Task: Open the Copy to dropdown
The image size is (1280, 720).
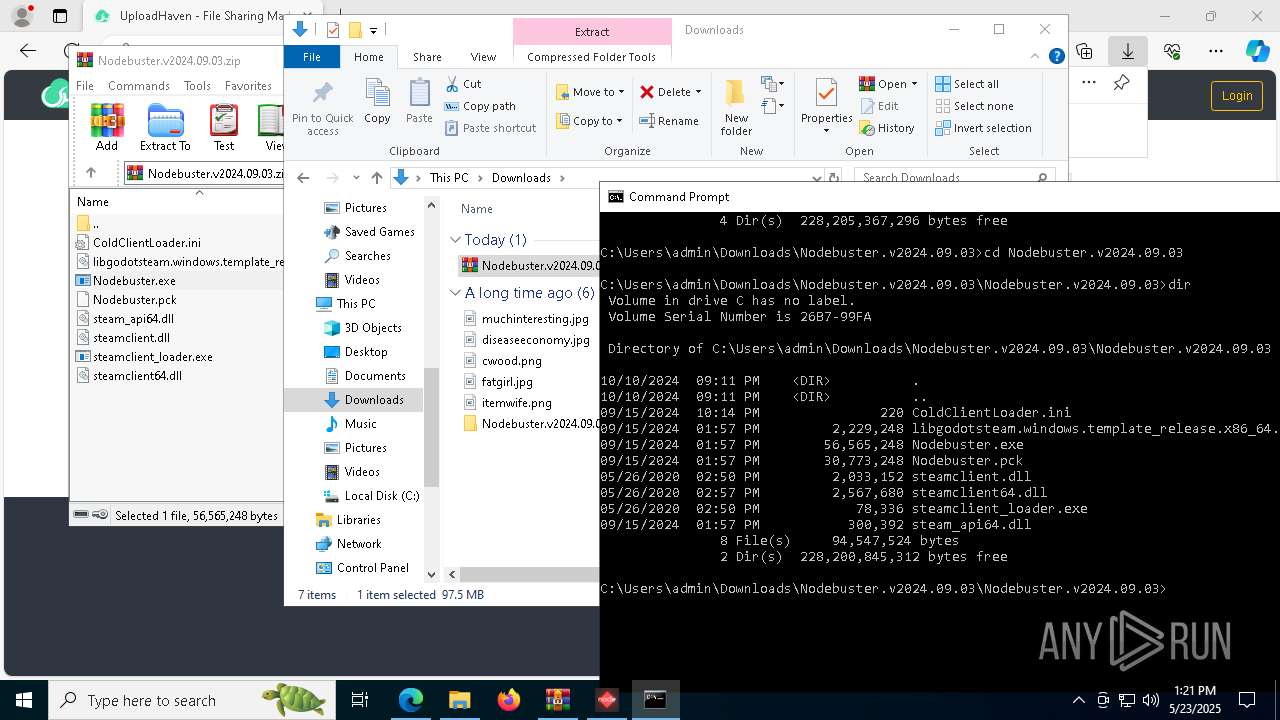Action: click(x=590, y=121)
